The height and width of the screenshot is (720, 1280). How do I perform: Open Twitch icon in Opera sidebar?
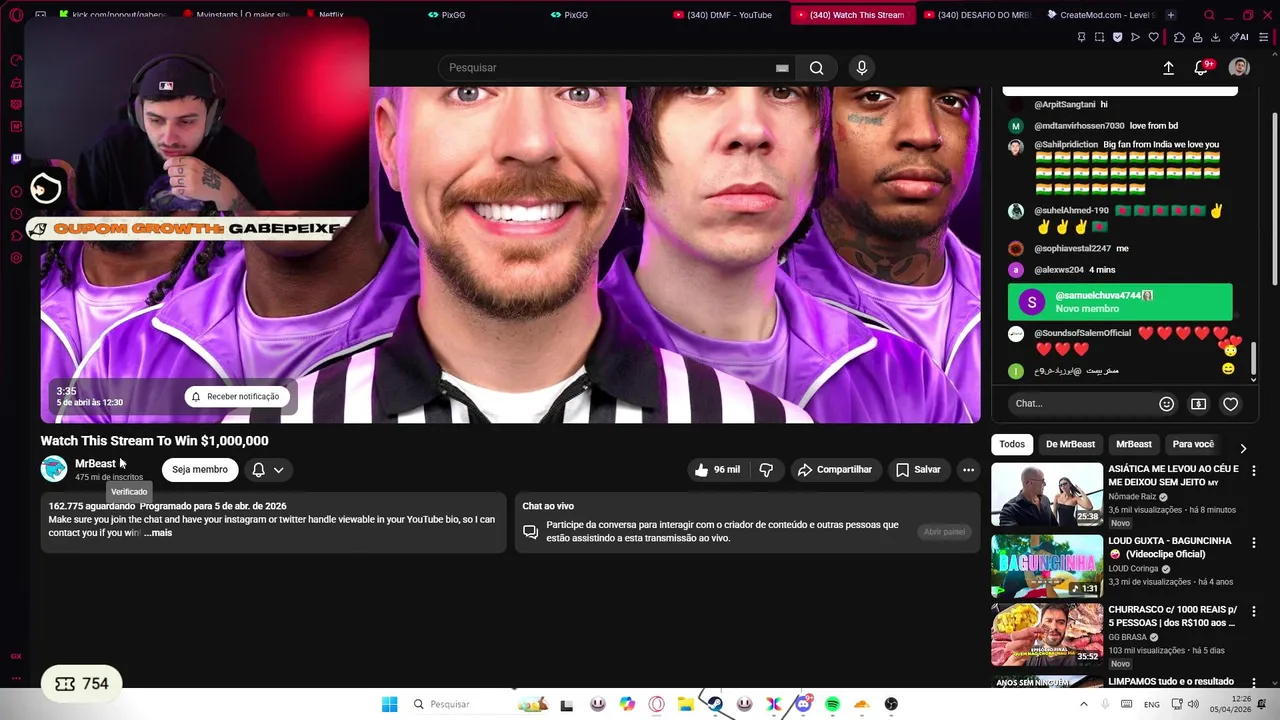[16, 159]
